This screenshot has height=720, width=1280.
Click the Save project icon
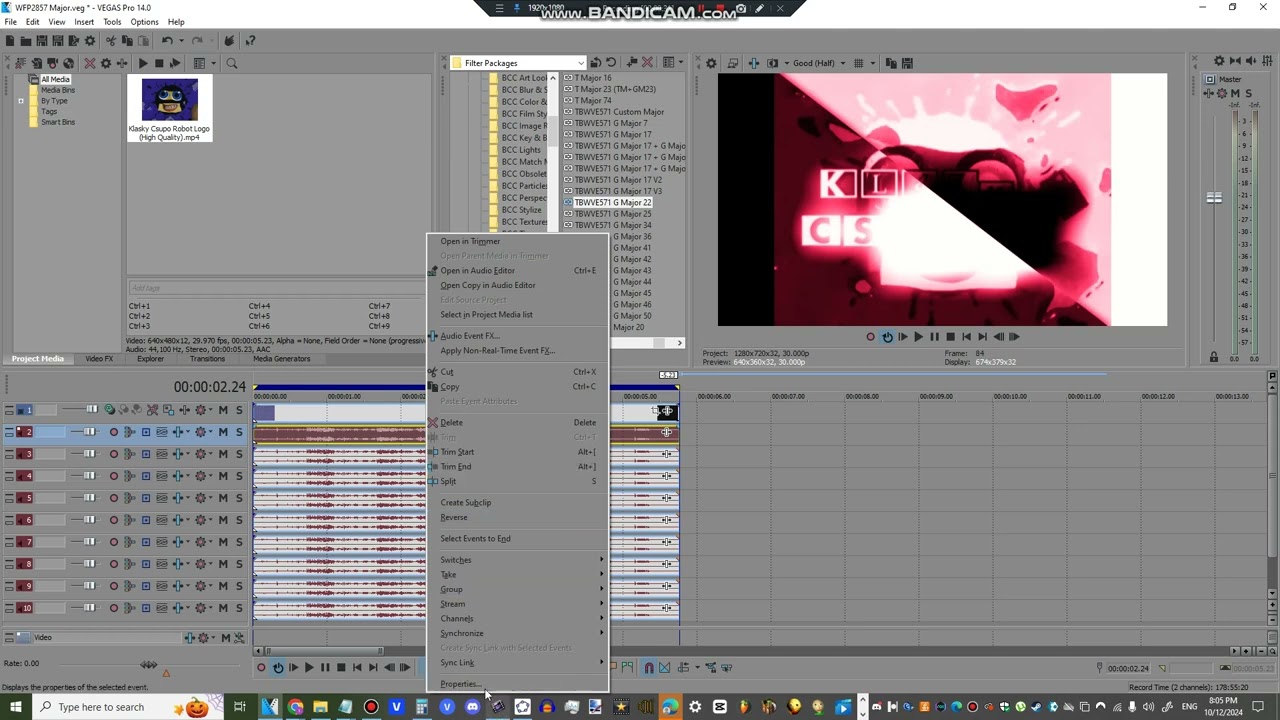42,41
